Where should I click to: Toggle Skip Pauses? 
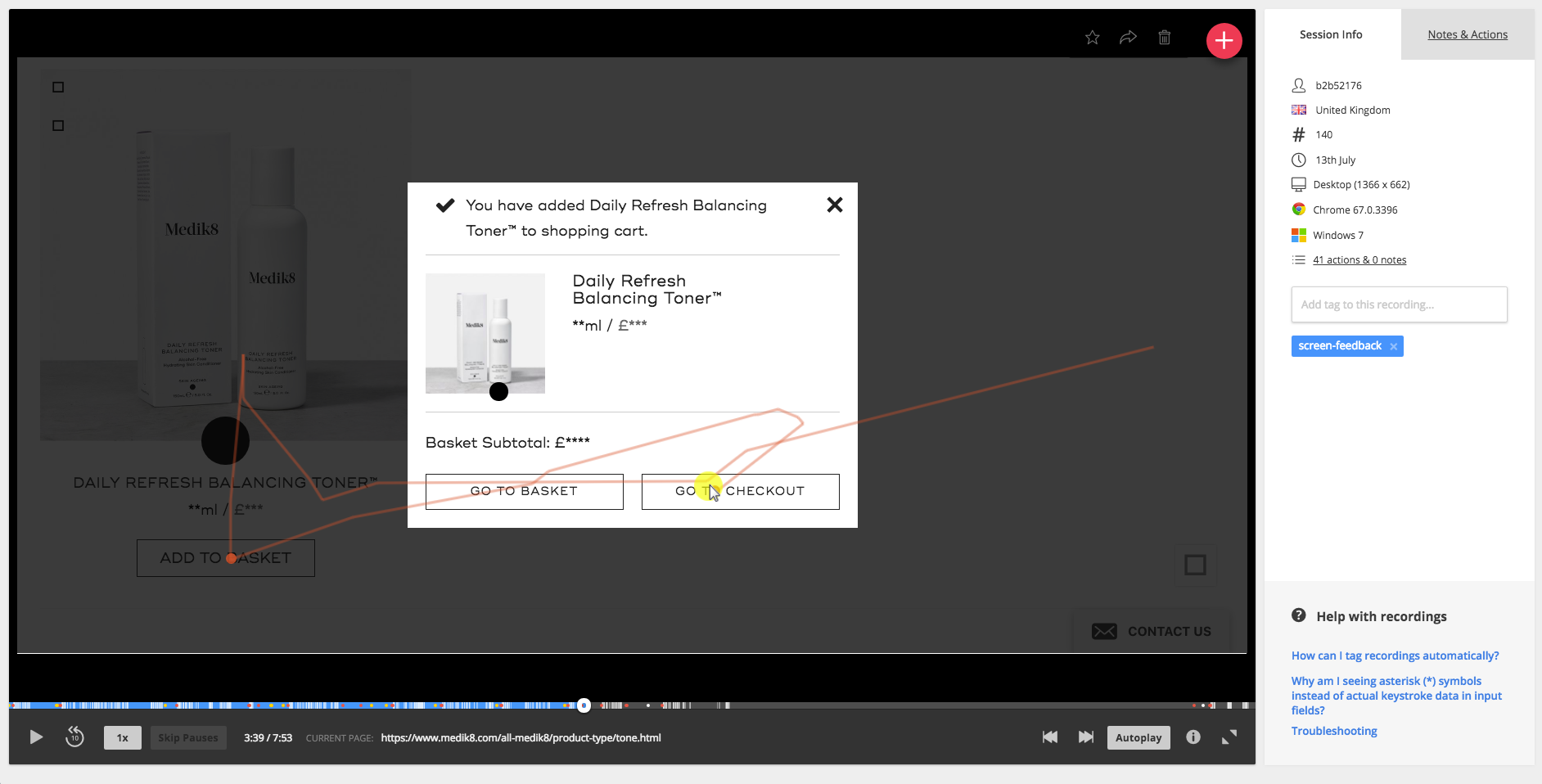click(188, 737)
